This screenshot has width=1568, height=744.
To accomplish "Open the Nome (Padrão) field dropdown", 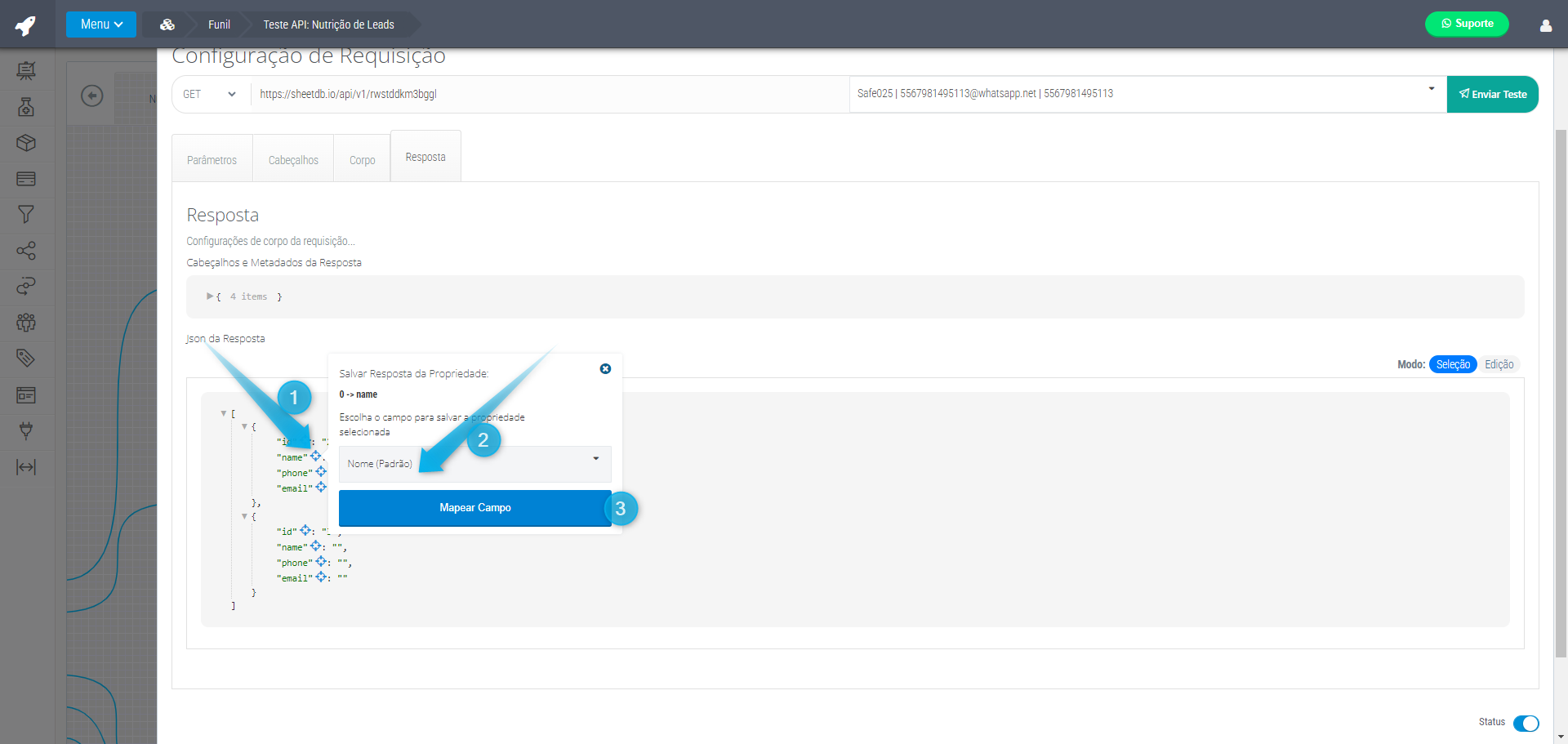I will point(474,464).
